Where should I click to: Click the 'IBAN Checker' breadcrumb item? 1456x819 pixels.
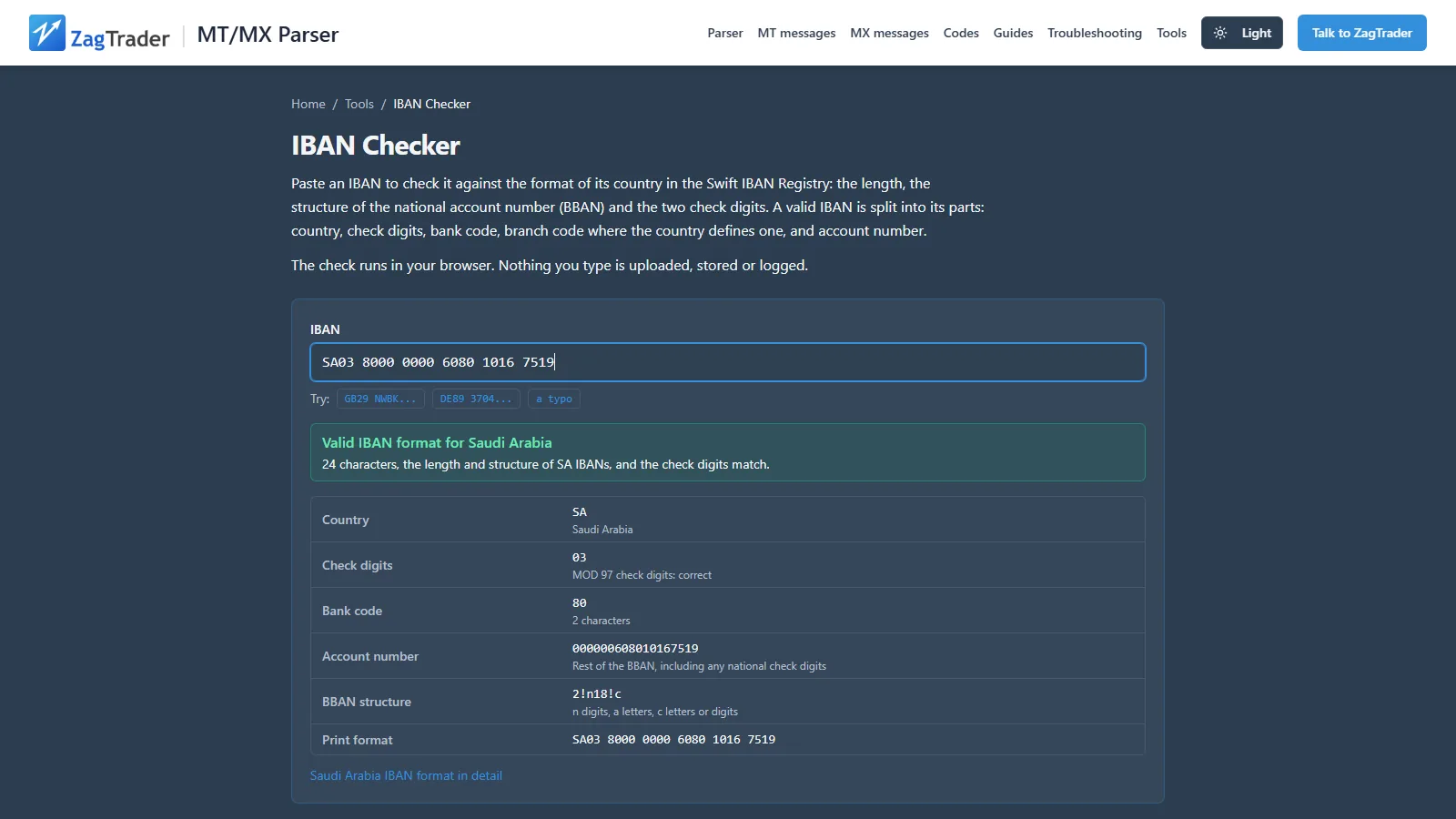[432, 104]
